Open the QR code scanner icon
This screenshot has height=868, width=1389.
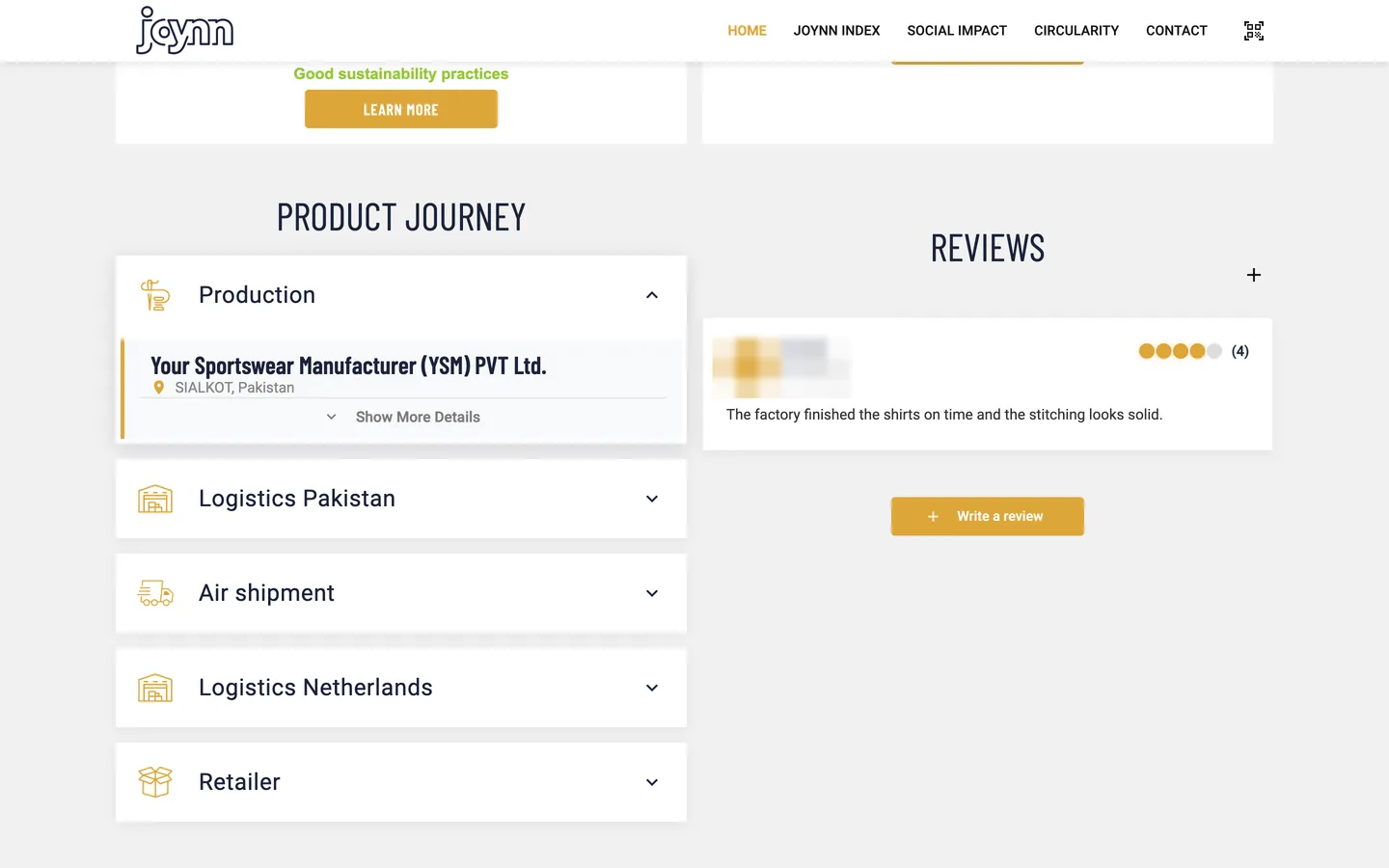(1253, 31)
